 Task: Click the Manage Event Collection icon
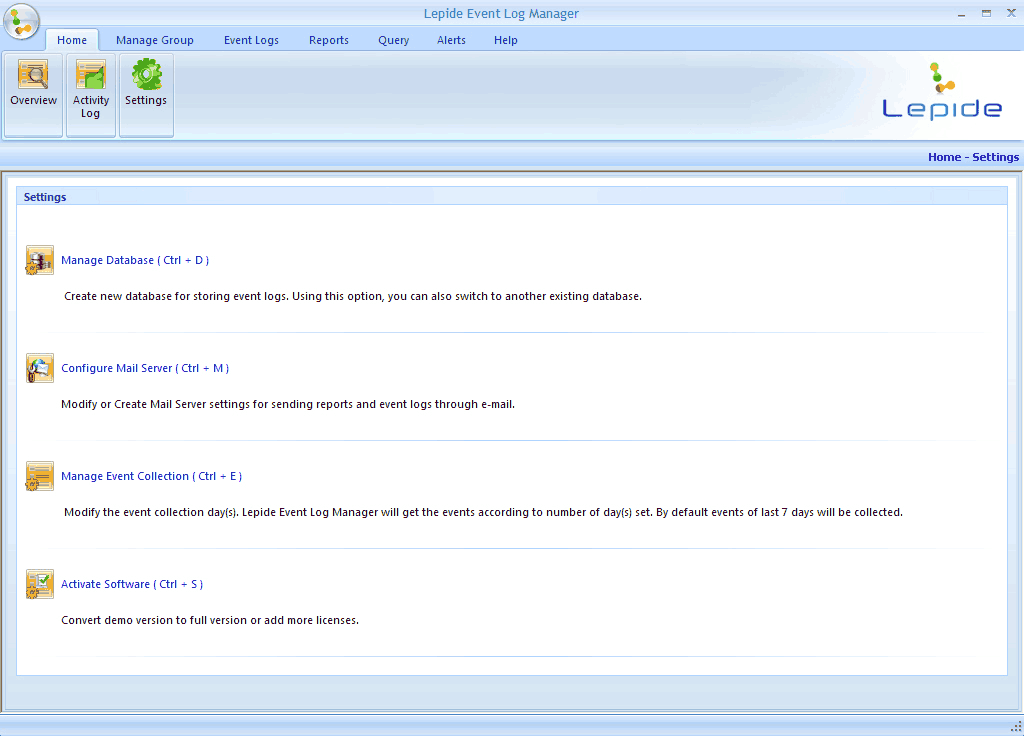tap(39, 476)
